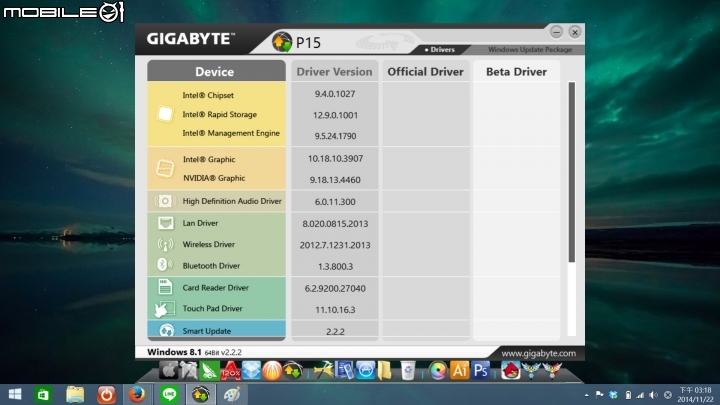This screenshot has height=405, width=720.
Task: Click the Bluetooth Driver icon
Action: (164, 265)
